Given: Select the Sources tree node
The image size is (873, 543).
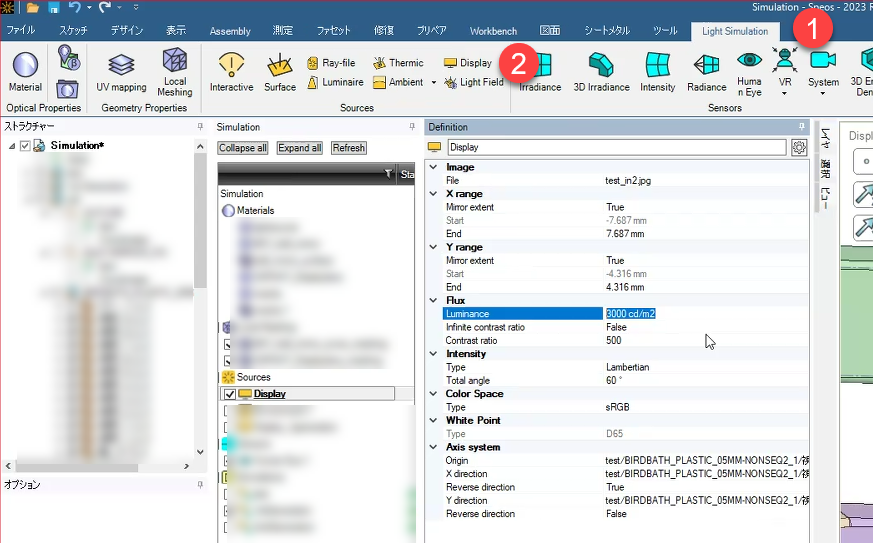Looking at the screenshot, I should 253,377.
